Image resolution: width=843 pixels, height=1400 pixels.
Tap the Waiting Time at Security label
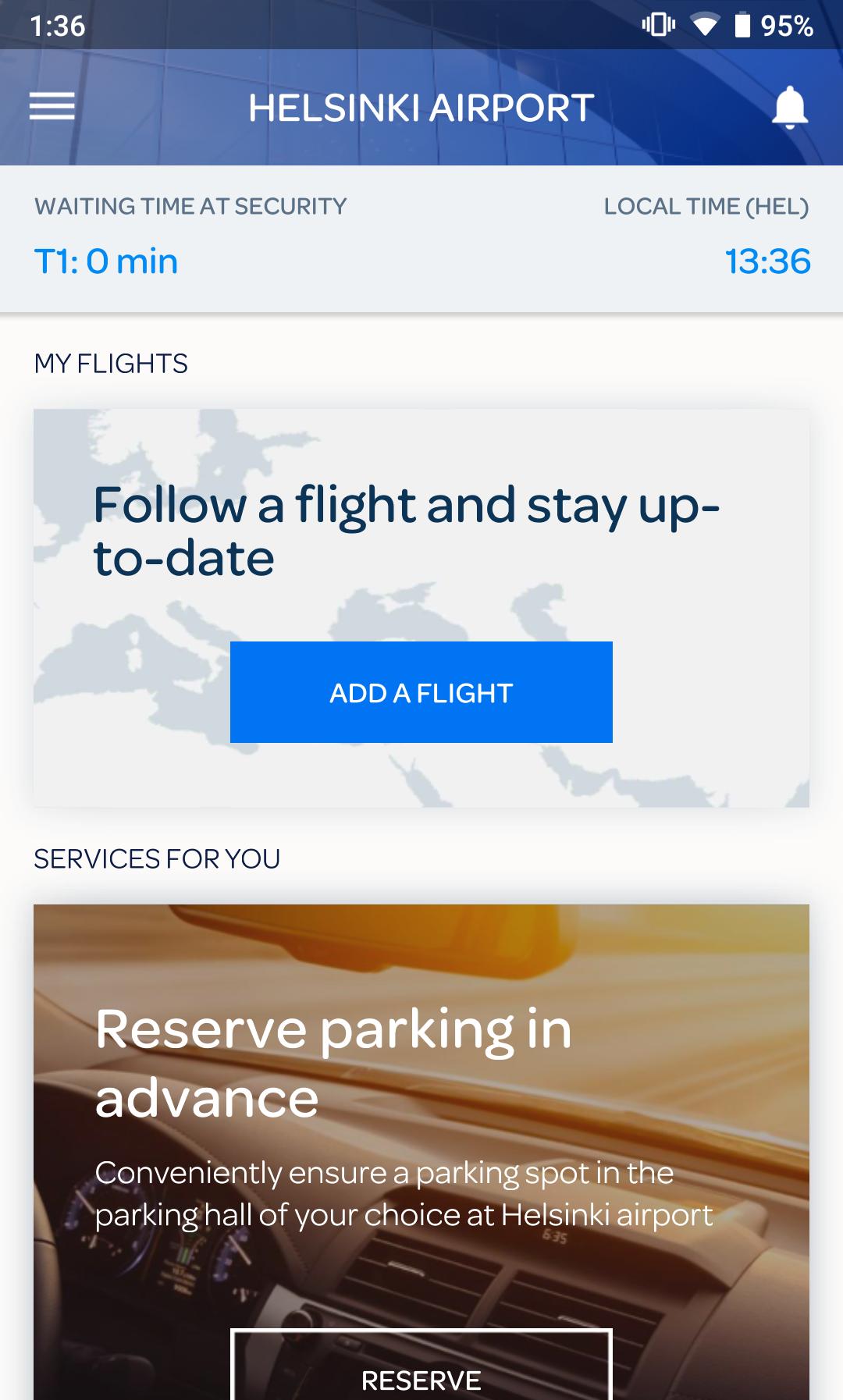pyautogui.click(x=190, y=207)
